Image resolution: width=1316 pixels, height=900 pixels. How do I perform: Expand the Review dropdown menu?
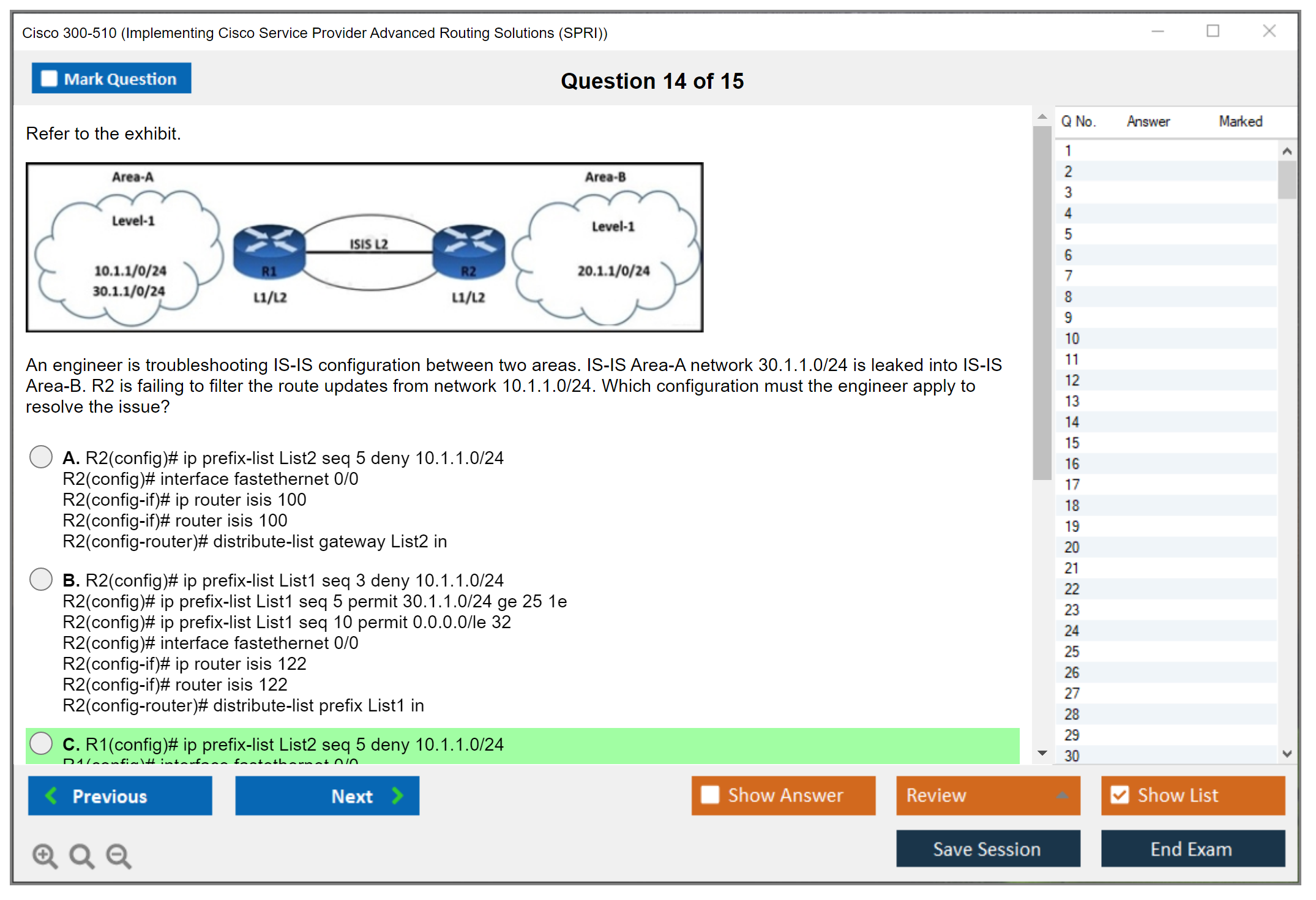click(x=1062, y=795)
